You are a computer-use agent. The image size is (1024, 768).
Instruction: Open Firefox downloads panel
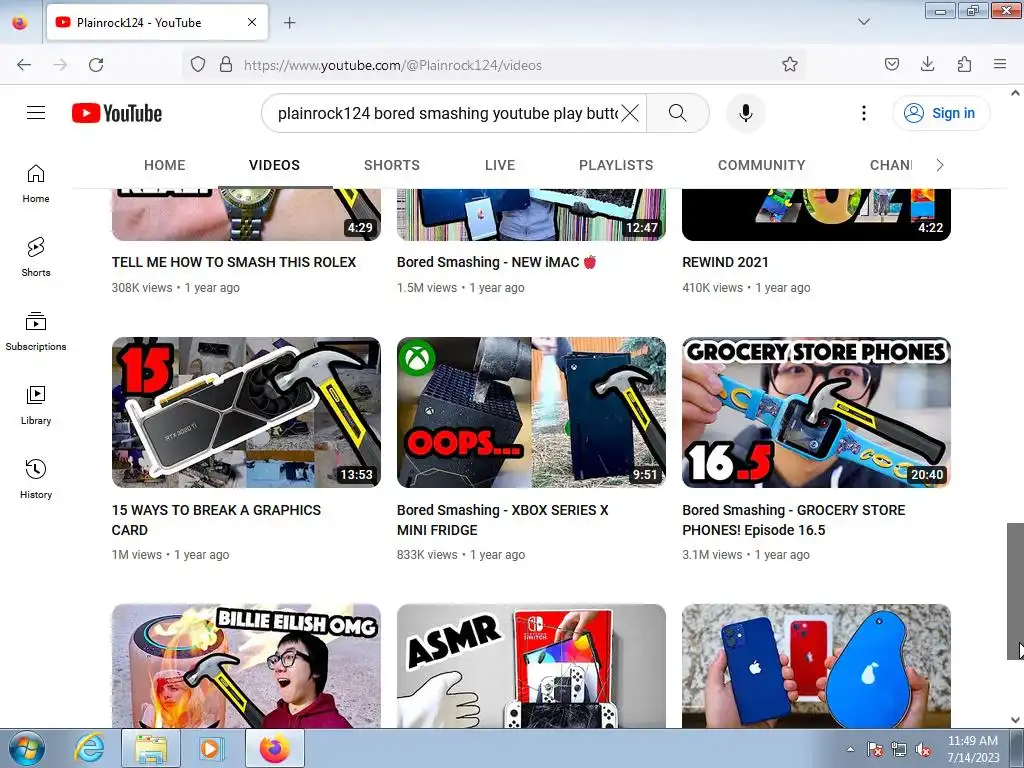click(x=927, y=65)
